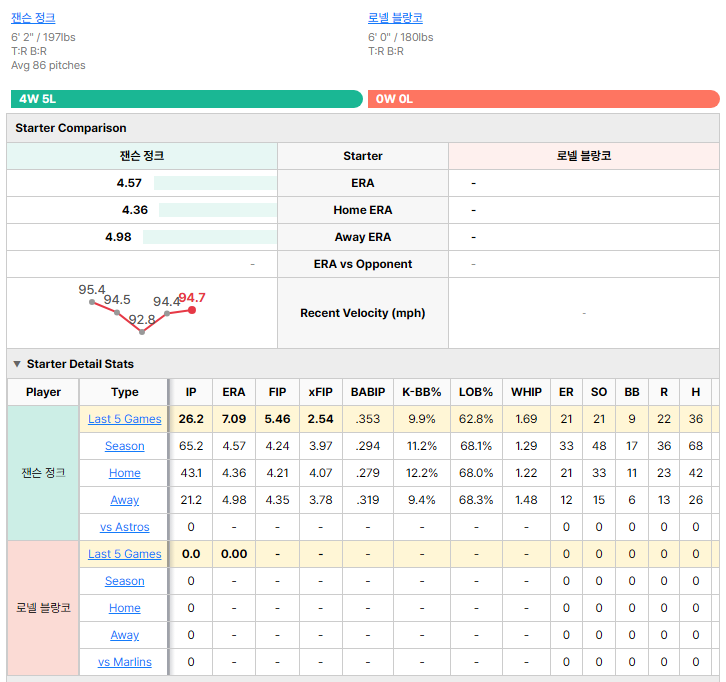Image resolution: width=726 pixels, height=682 pixels.
Task: Open 로넬 블랑코 player profile link
Action: pyautogui.click(x=395, y=18)
